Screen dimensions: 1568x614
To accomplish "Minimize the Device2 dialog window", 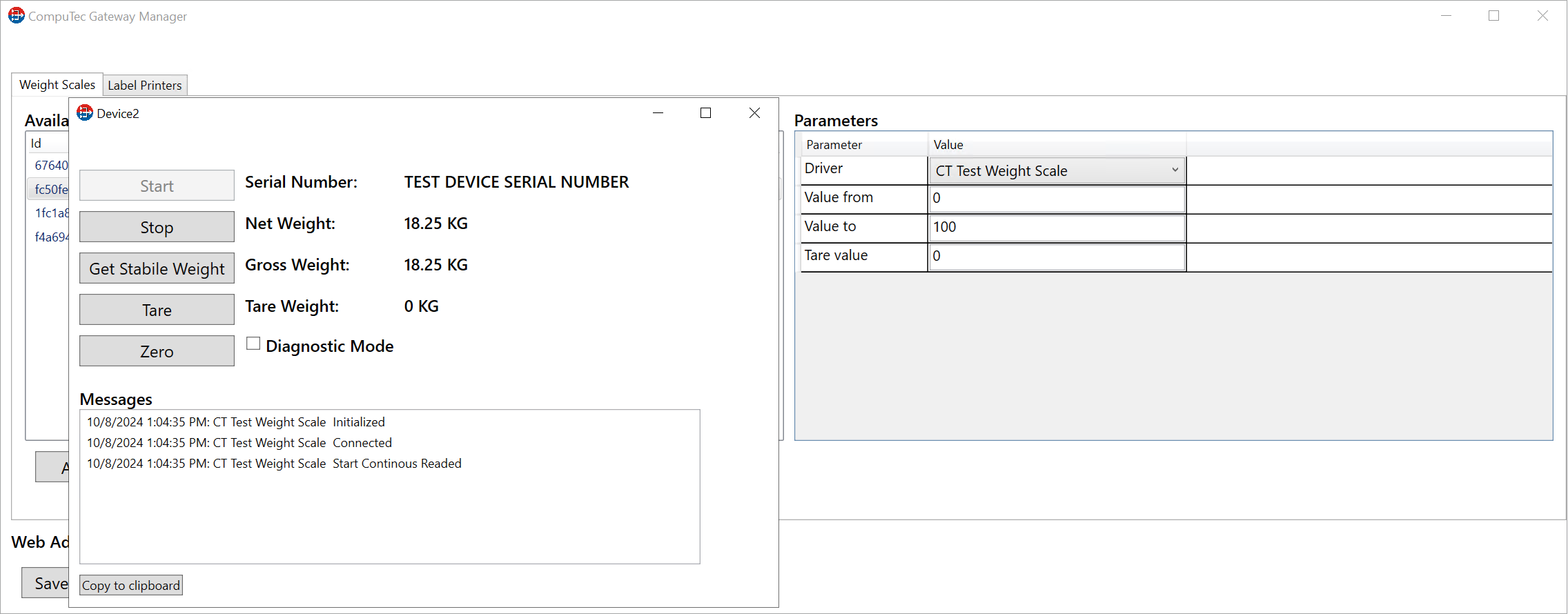I will point(658,113).
